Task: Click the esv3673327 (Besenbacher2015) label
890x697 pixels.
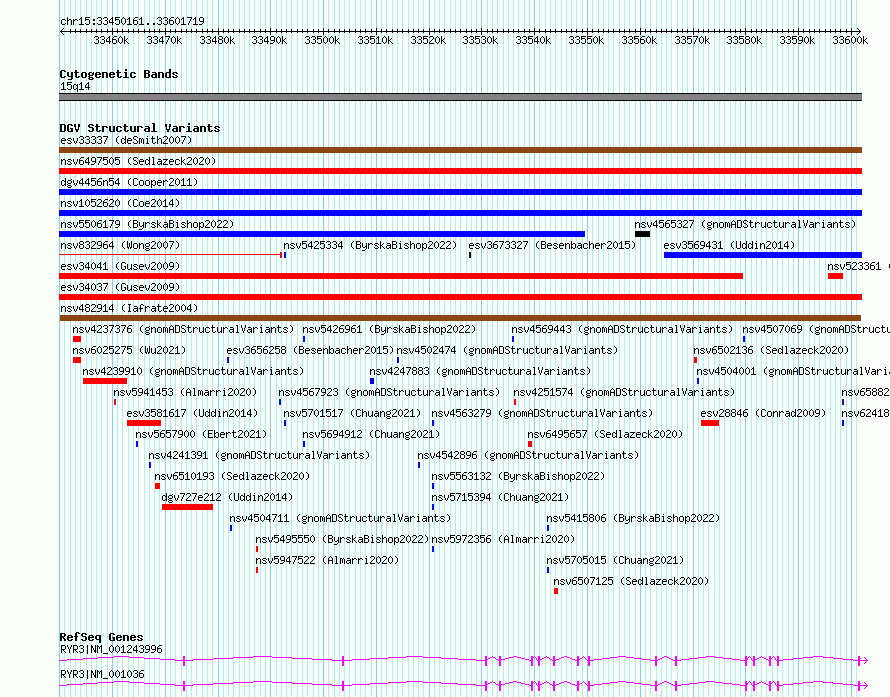Action: click(552, 245)
